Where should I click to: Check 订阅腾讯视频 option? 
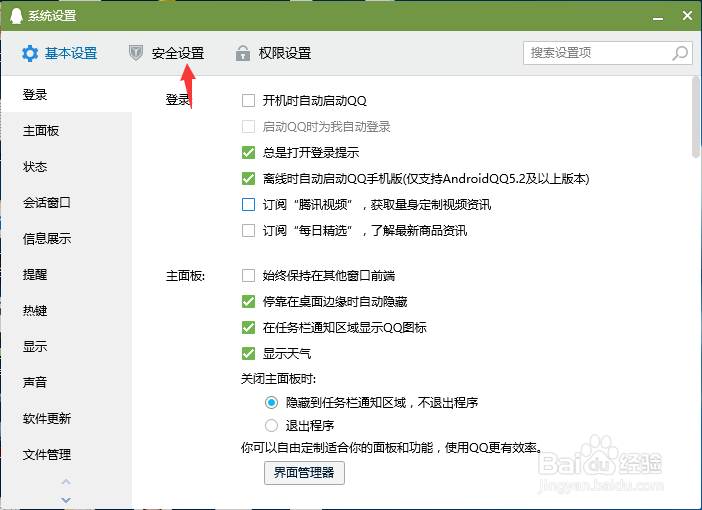248,204
